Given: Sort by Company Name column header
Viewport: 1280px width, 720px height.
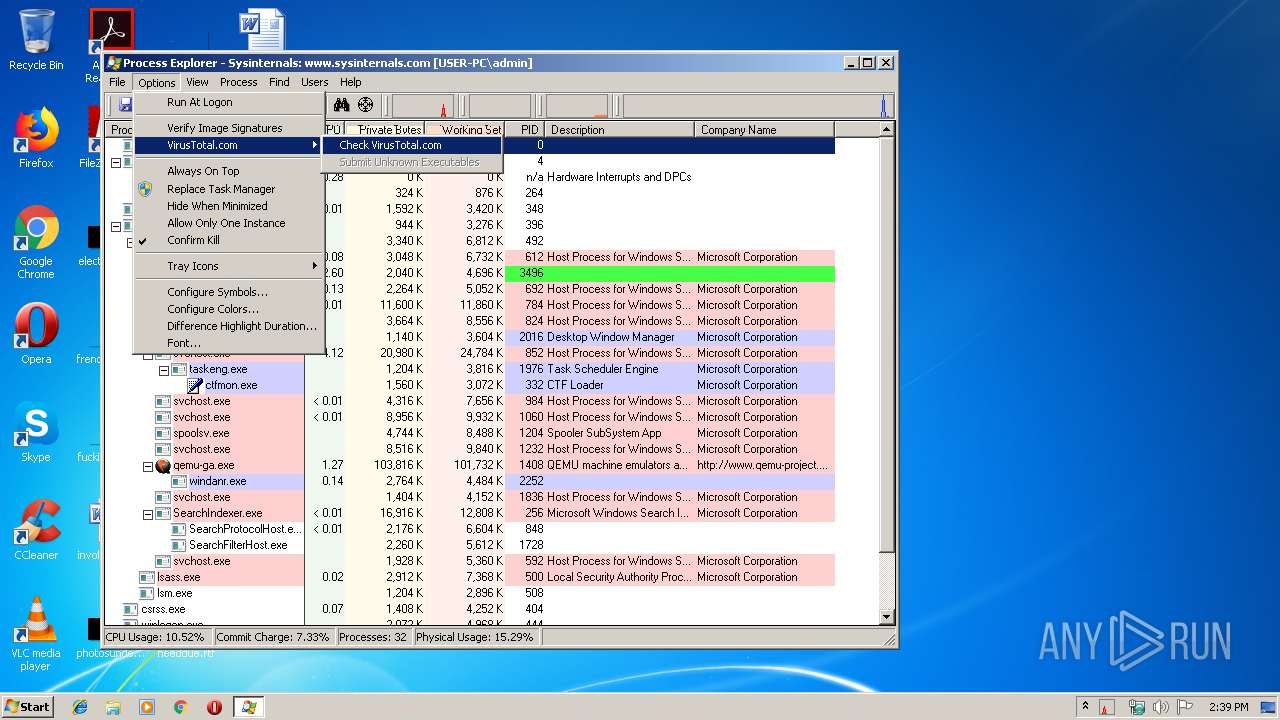Looking at the screenshot, I should [x=765, y=129].
